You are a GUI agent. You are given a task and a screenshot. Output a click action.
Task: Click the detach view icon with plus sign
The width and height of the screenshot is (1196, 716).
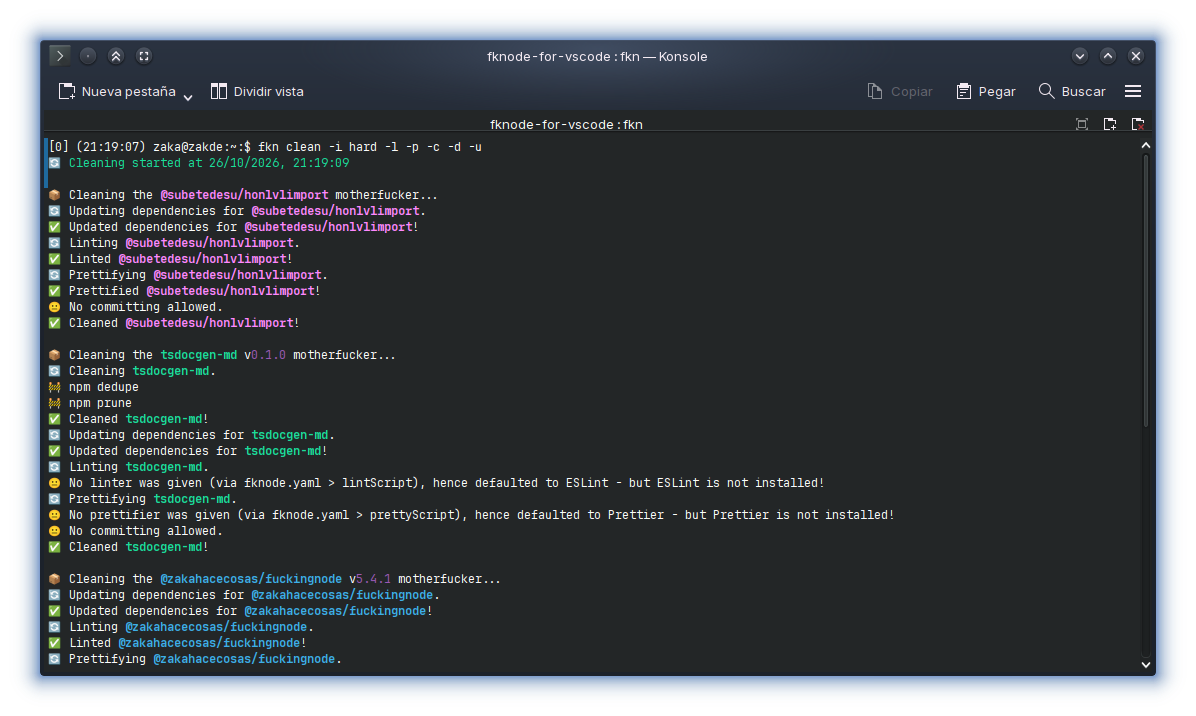coord(1110,124)
